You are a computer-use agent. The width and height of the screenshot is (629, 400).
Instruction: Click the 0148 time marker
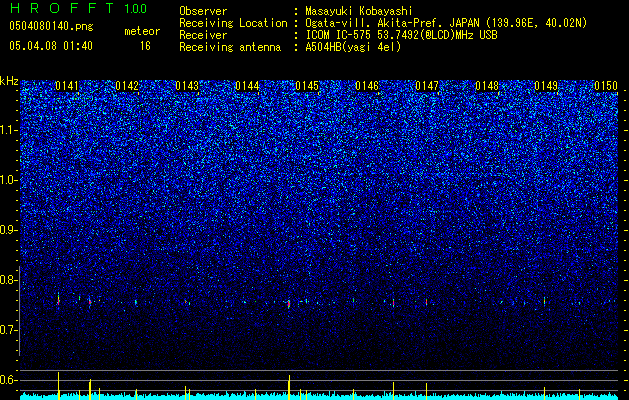[x=487, y=86]
